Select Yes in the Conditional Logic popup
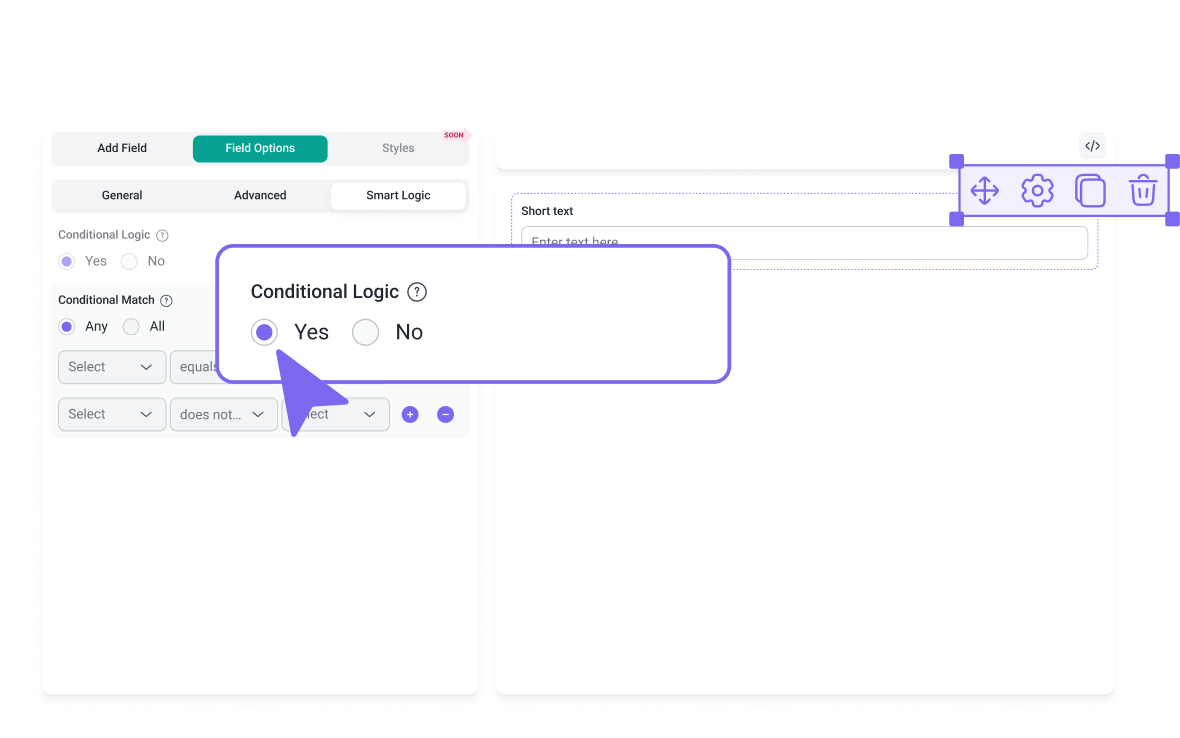The height and width of the screenshot is (738, 1180). pos(264,332)
